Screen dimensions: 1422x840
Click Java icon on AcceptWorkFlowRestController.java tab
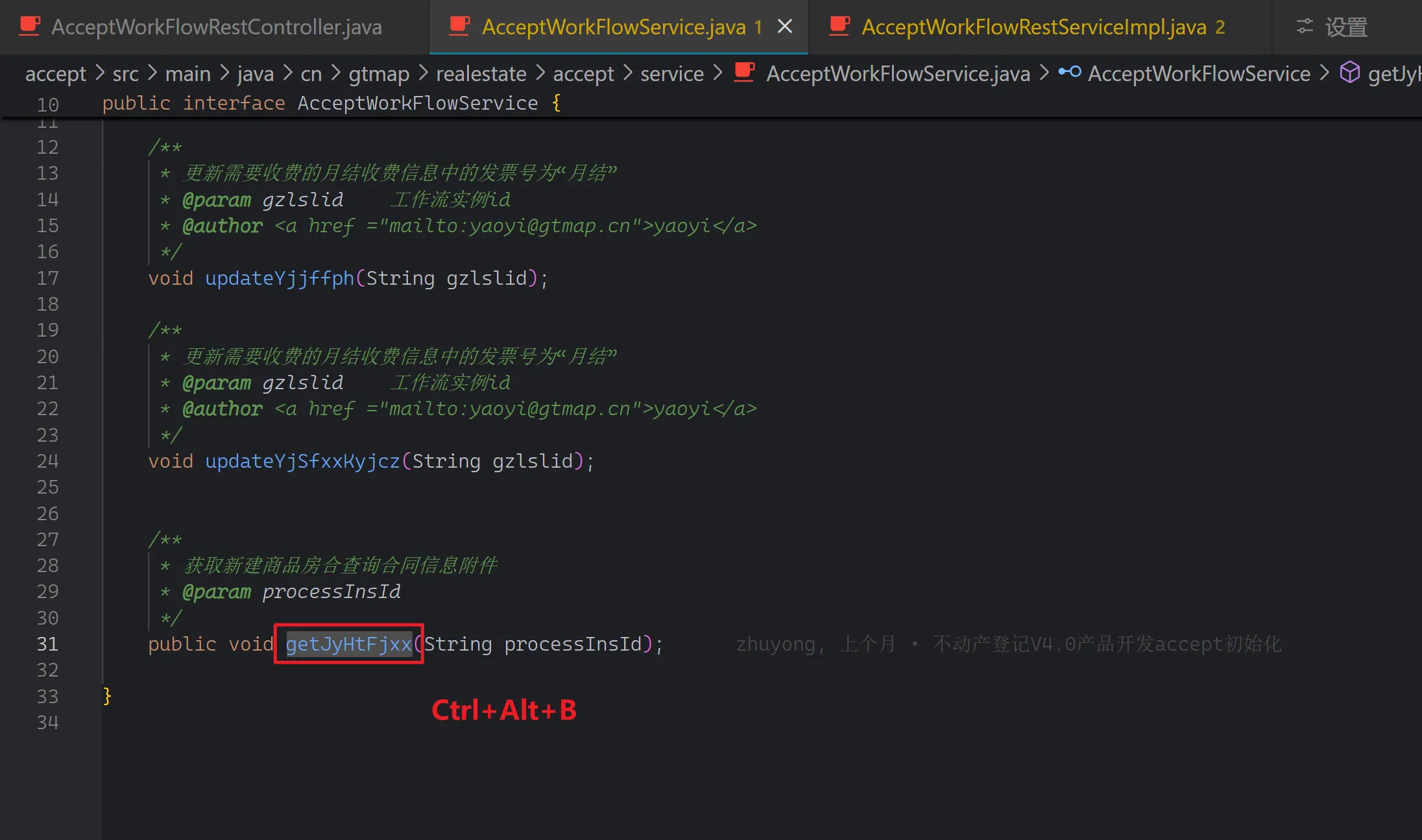click(30, 26)
